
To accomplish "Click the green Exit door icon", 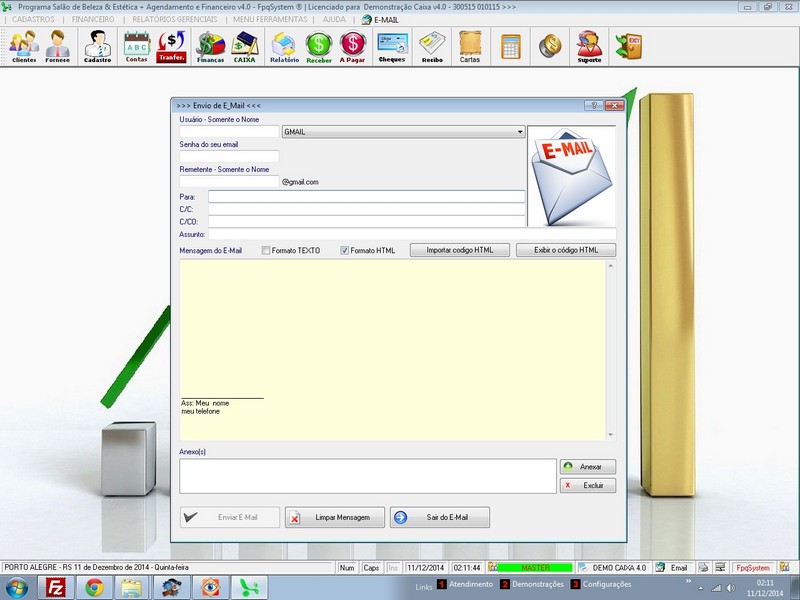I will click(629, 46).
